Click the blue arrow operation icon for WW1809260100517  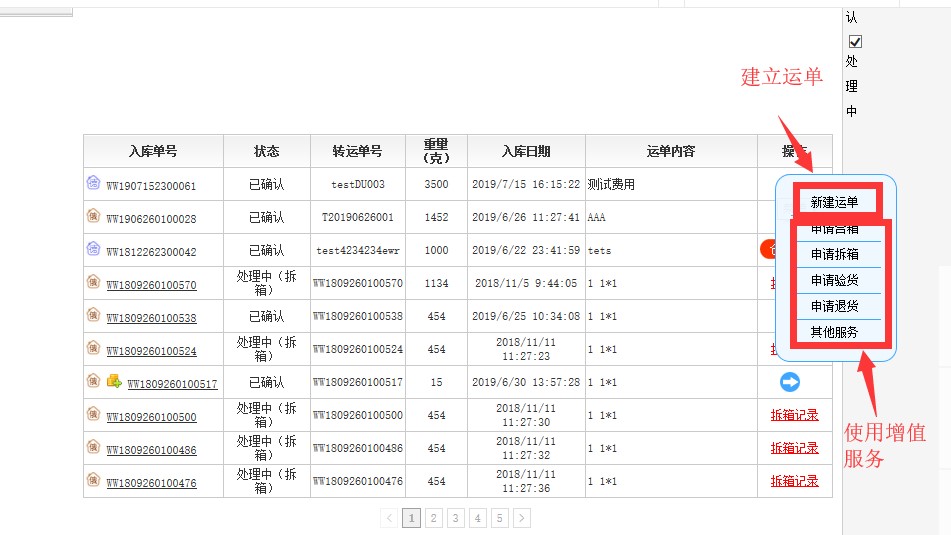tap(790, 382)
